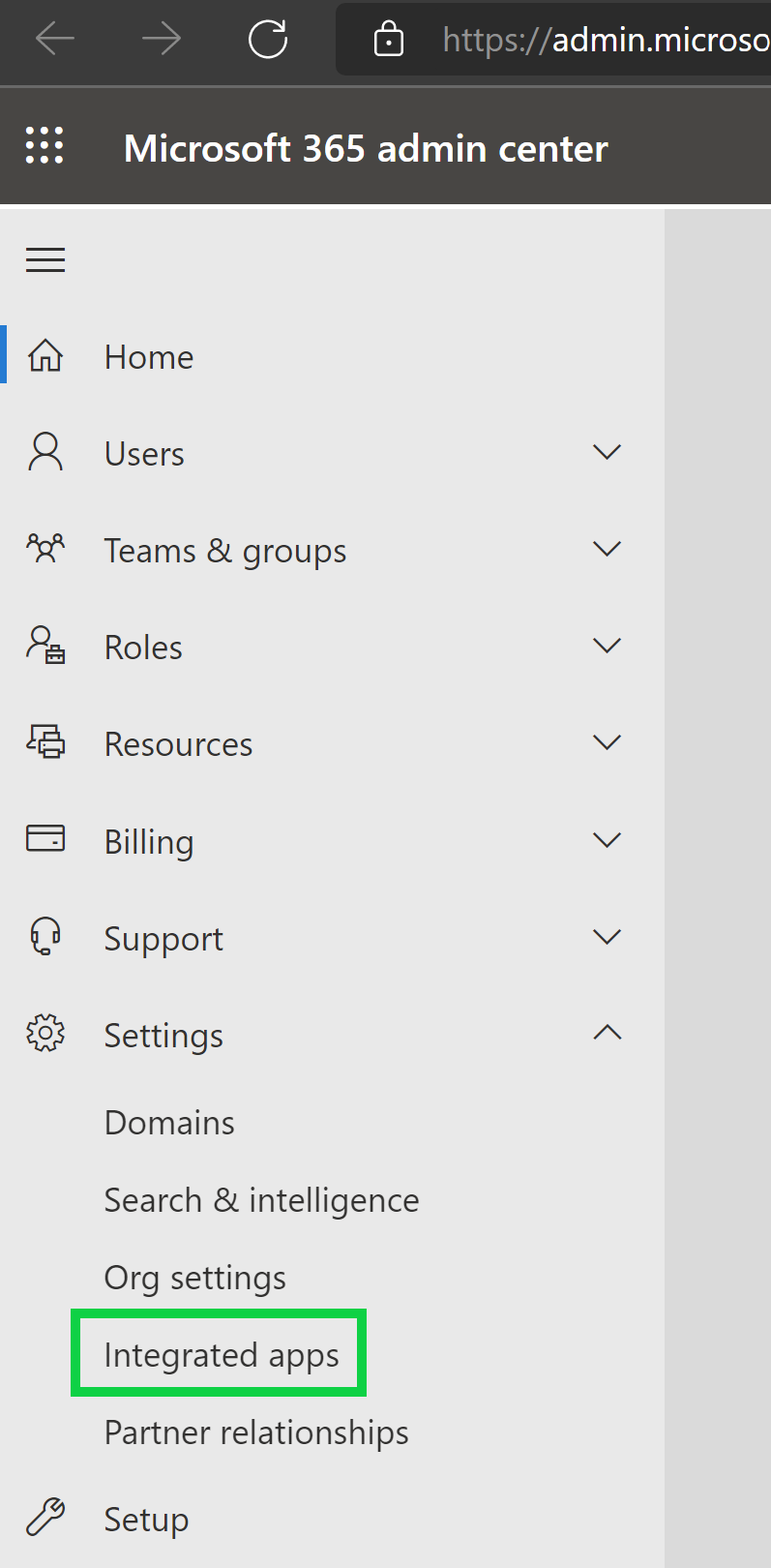Collapse the navigation menu hamburger icon

click(x=45, y=259)
